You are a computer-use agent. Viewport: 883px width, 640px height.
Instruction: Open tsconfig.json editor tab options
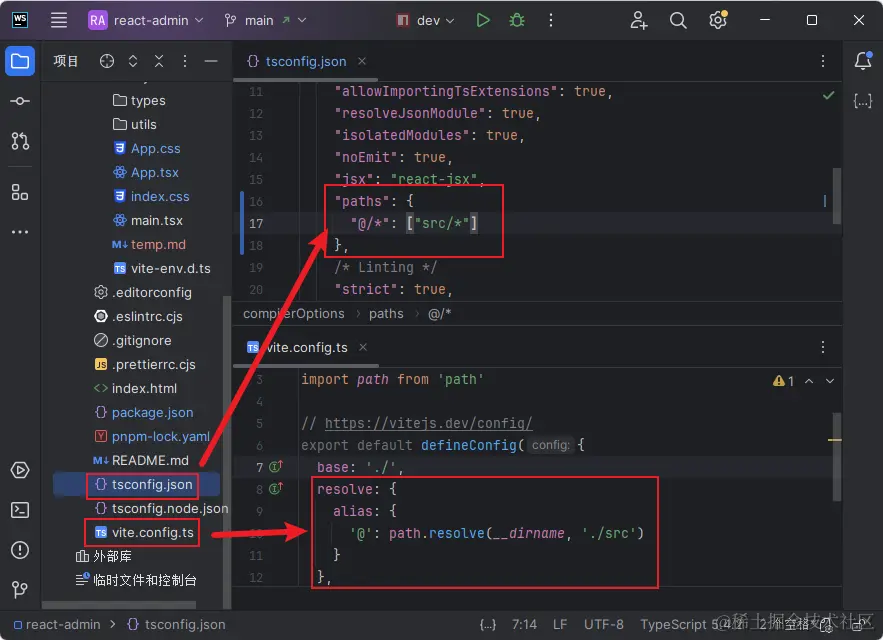tap(823, 61)
